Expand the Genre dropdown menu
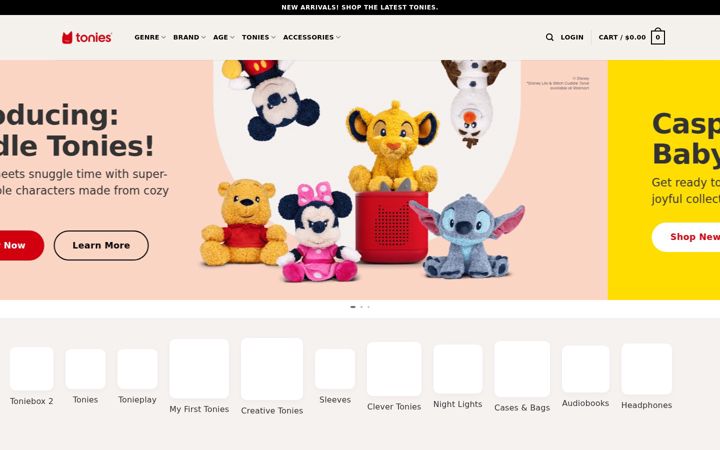Viewport: 720px width, 450px height. [150, 37]
